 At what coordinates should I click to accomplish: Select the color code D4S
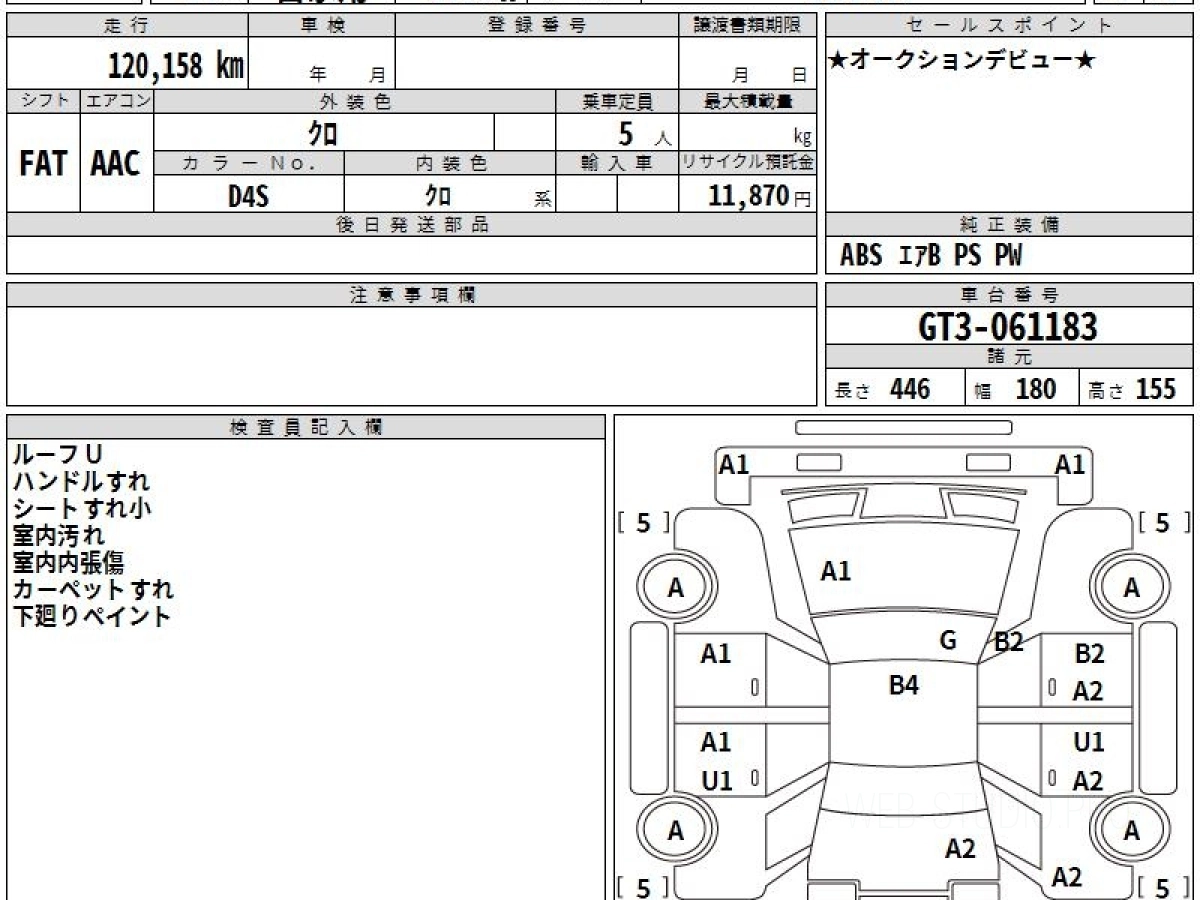point(249,195)
